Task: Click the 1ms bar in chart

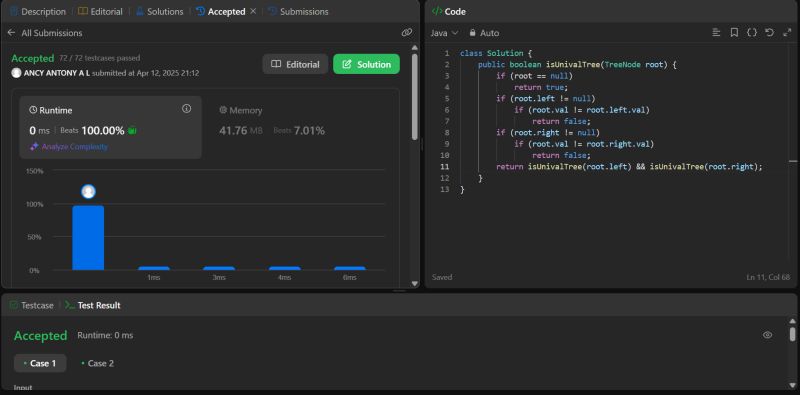Action: [154, 268]
